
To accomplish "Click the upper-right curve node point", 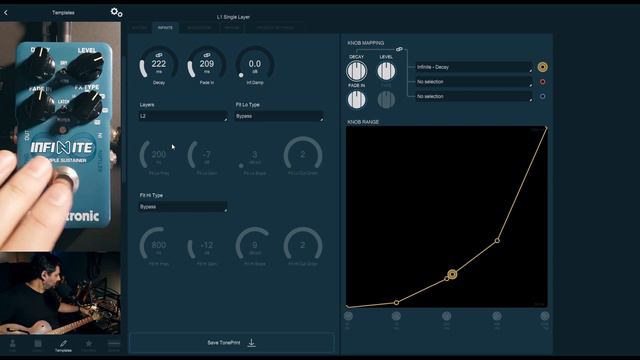I will point(497,241).
